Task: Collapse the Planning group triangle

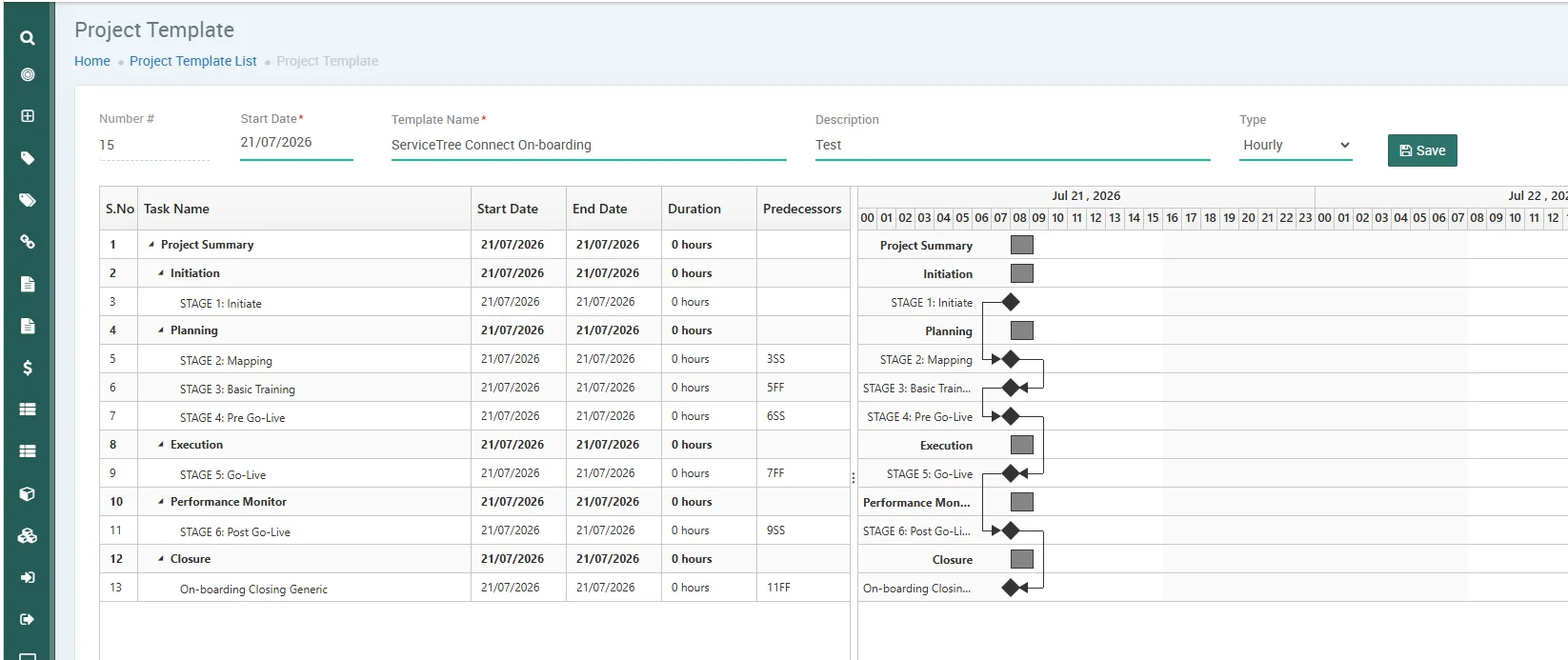Action: (x=161, y=330)
